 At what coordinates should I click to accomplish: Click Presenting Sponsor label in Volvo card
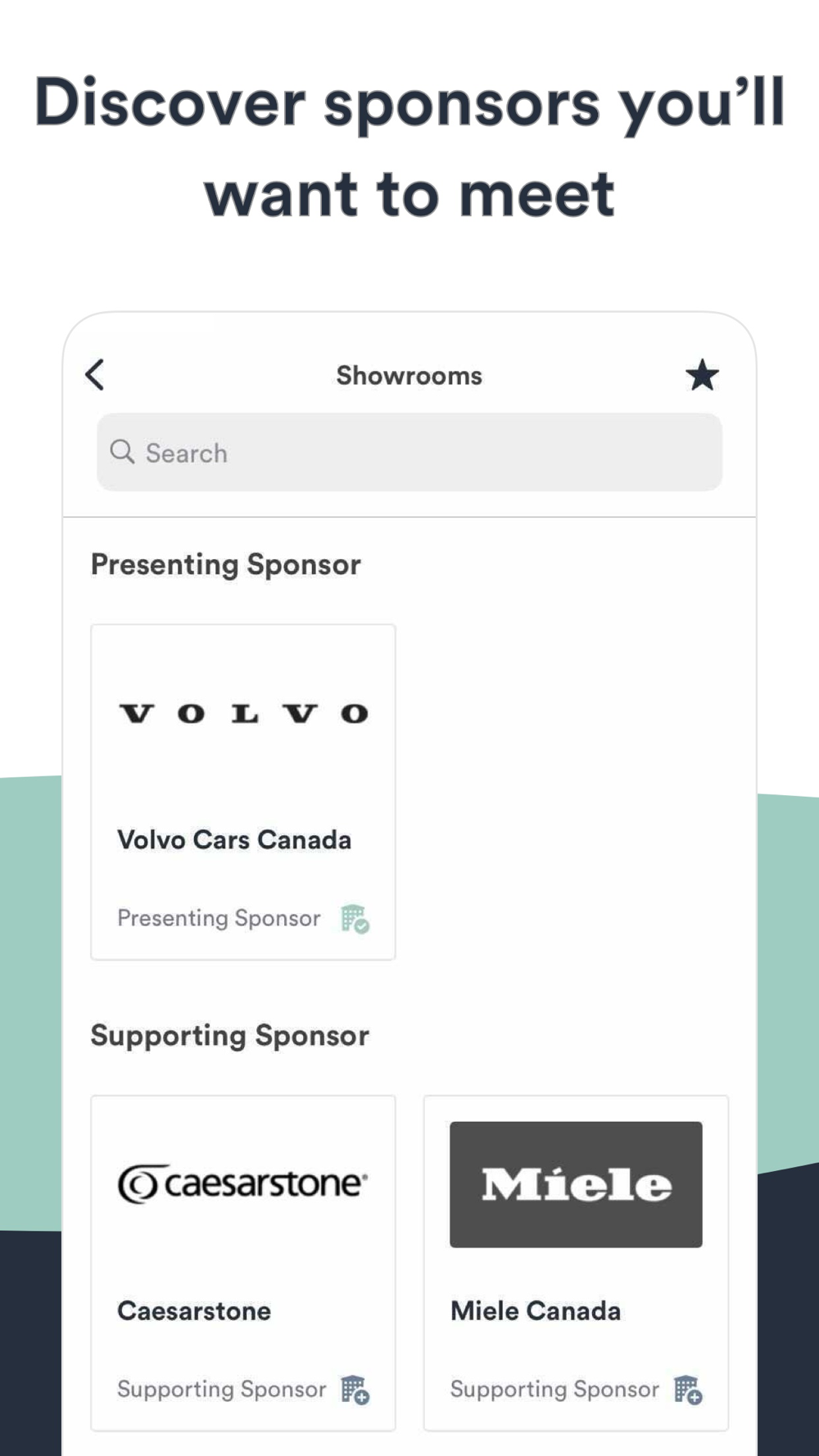click(x=219, y=918)
